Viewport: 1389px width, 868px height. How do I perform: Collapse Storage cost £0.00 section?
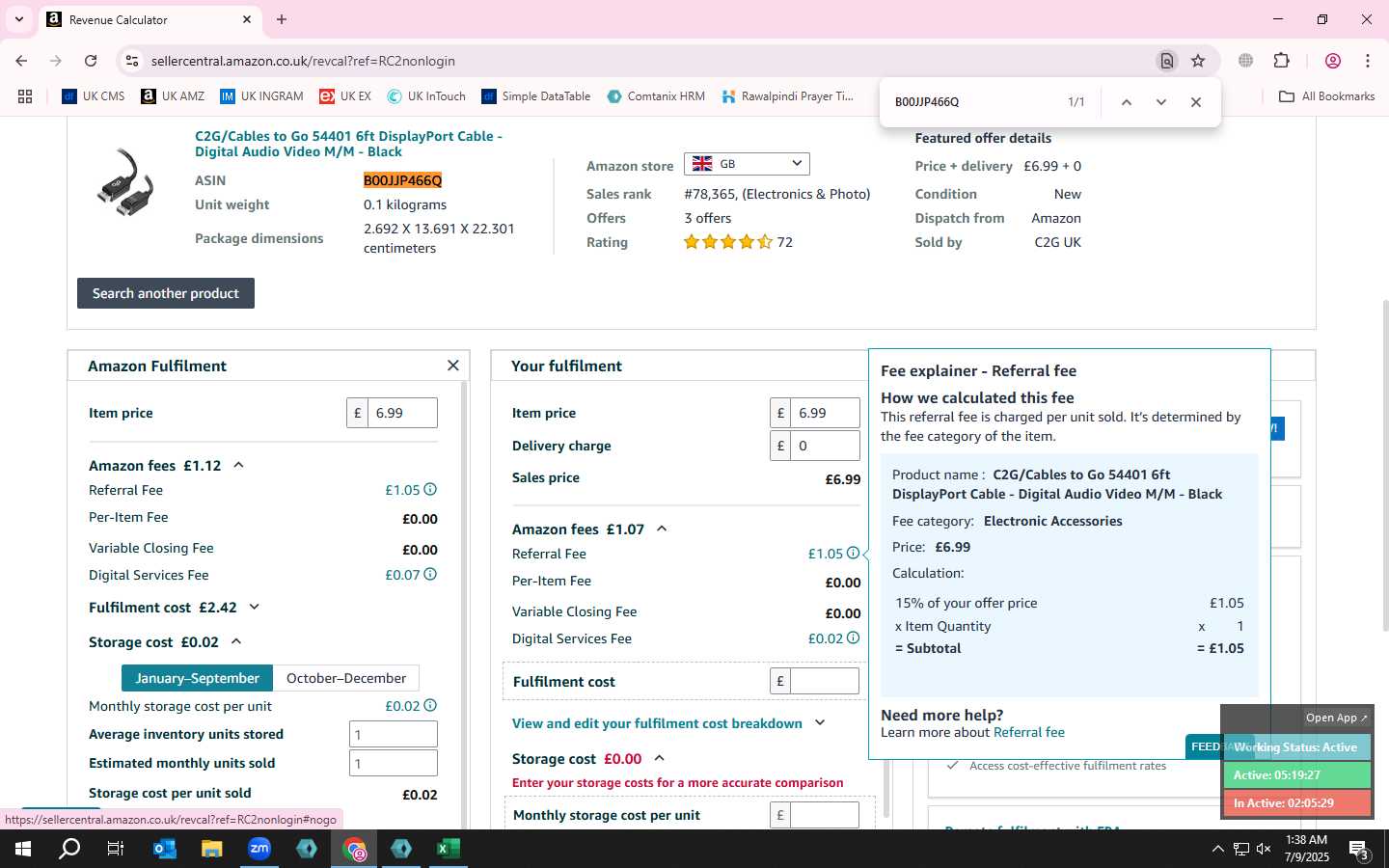[x=660, y=758]
